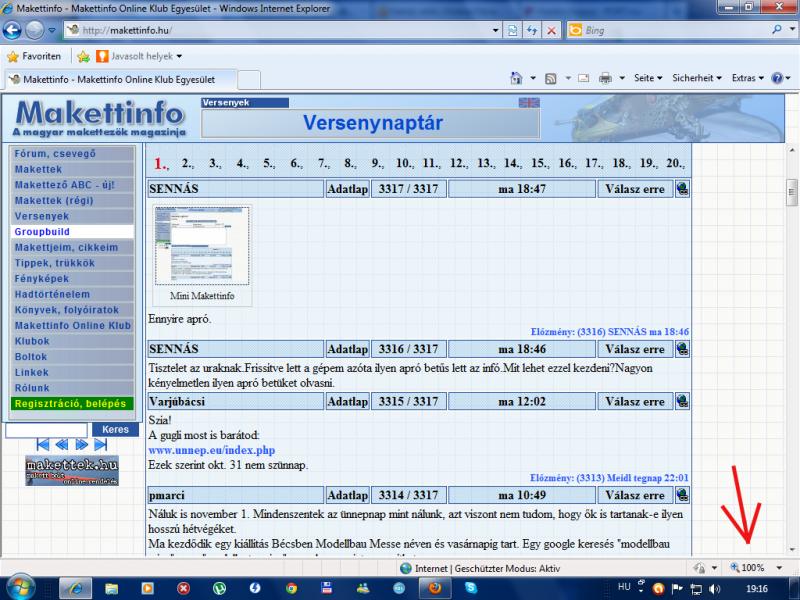The height and width of the screenshot is (600, 800).
Task: Click the English flag language icon
Action: click(x=528, y=102)
